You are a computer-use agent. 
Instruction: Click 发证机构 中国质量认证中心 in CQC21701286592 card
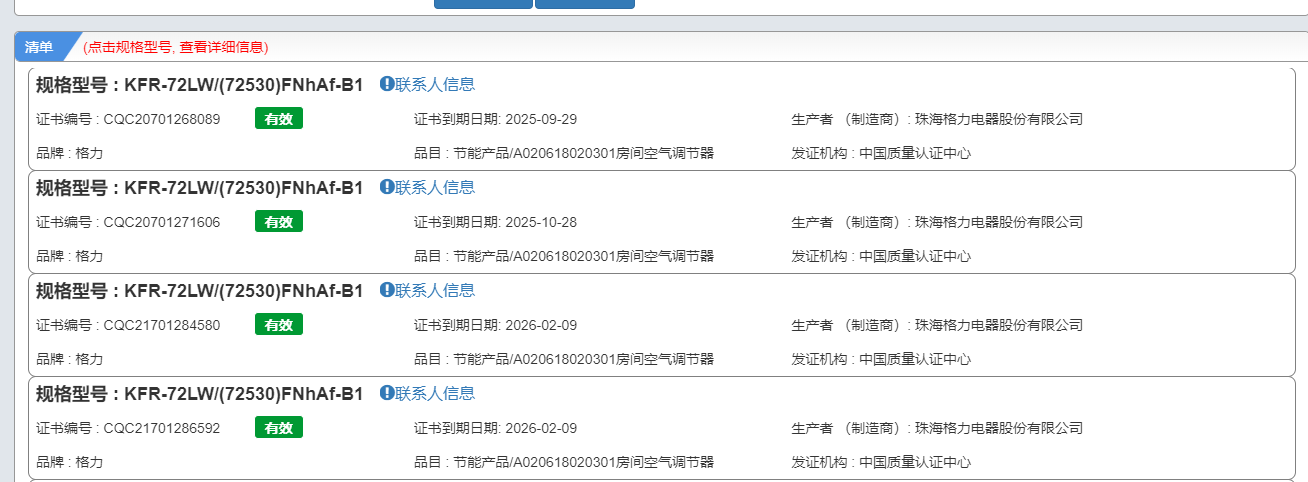(881, 462)
